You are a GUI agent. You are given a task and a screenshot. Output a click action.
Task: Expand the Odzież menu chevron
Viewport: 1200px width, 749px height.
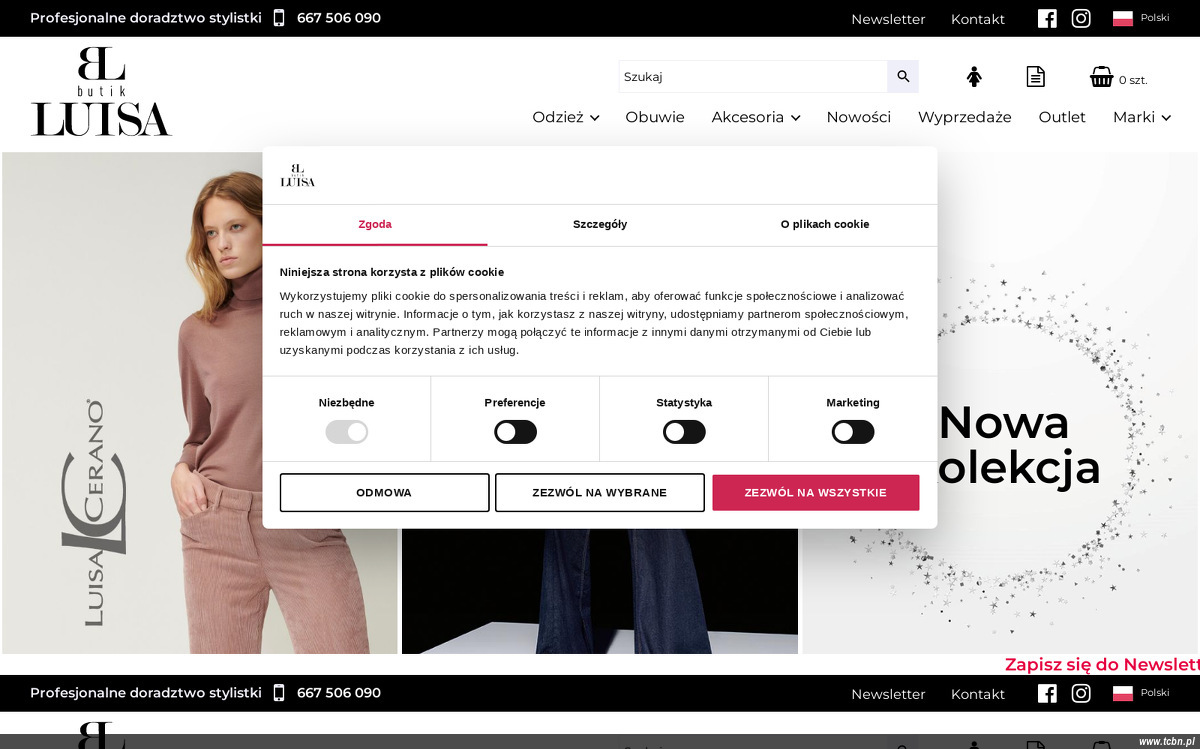(594, 118)
